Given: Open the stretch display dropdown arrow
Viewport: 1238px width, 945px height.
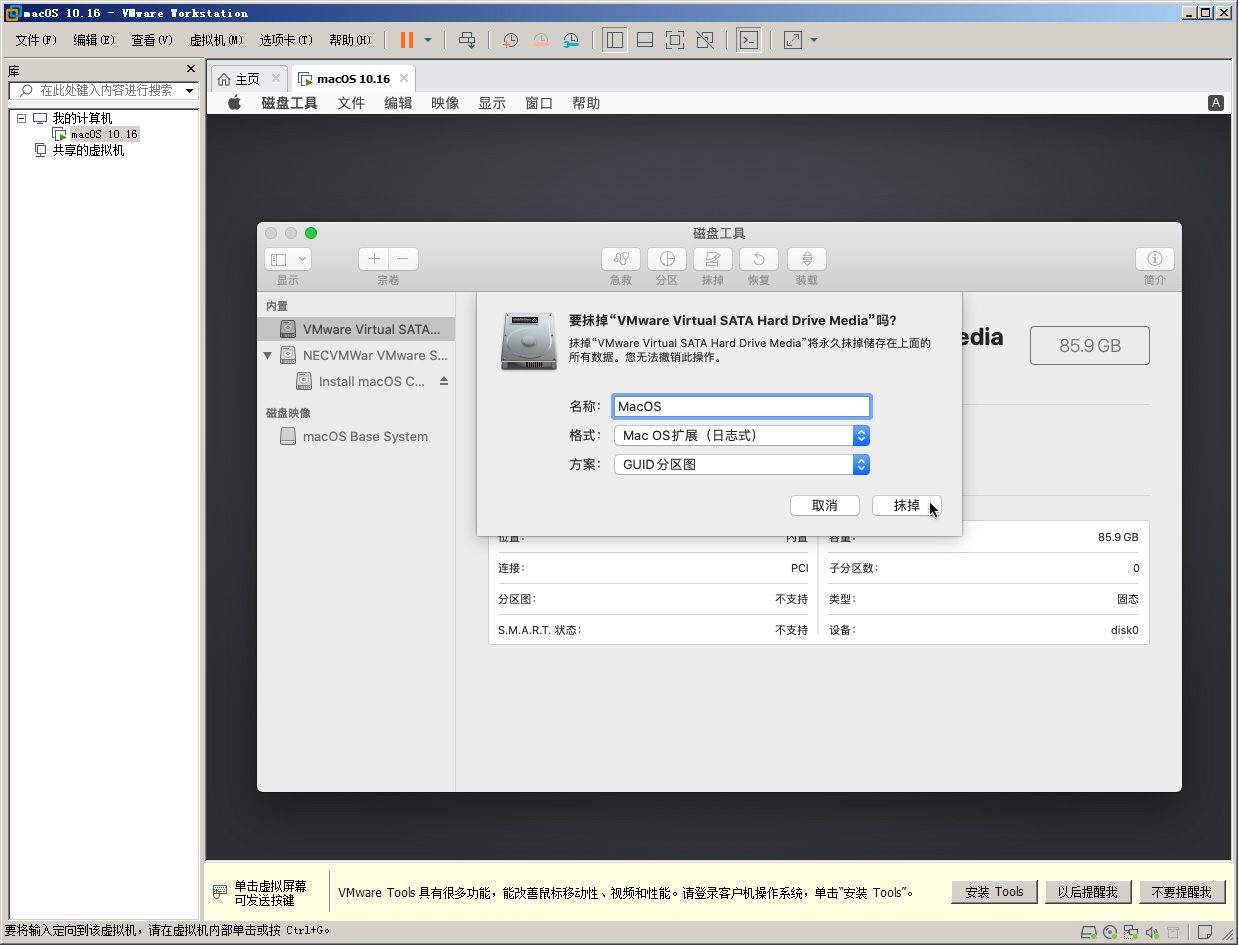Looking at the screenshot, I should click(x=814, y=40).
